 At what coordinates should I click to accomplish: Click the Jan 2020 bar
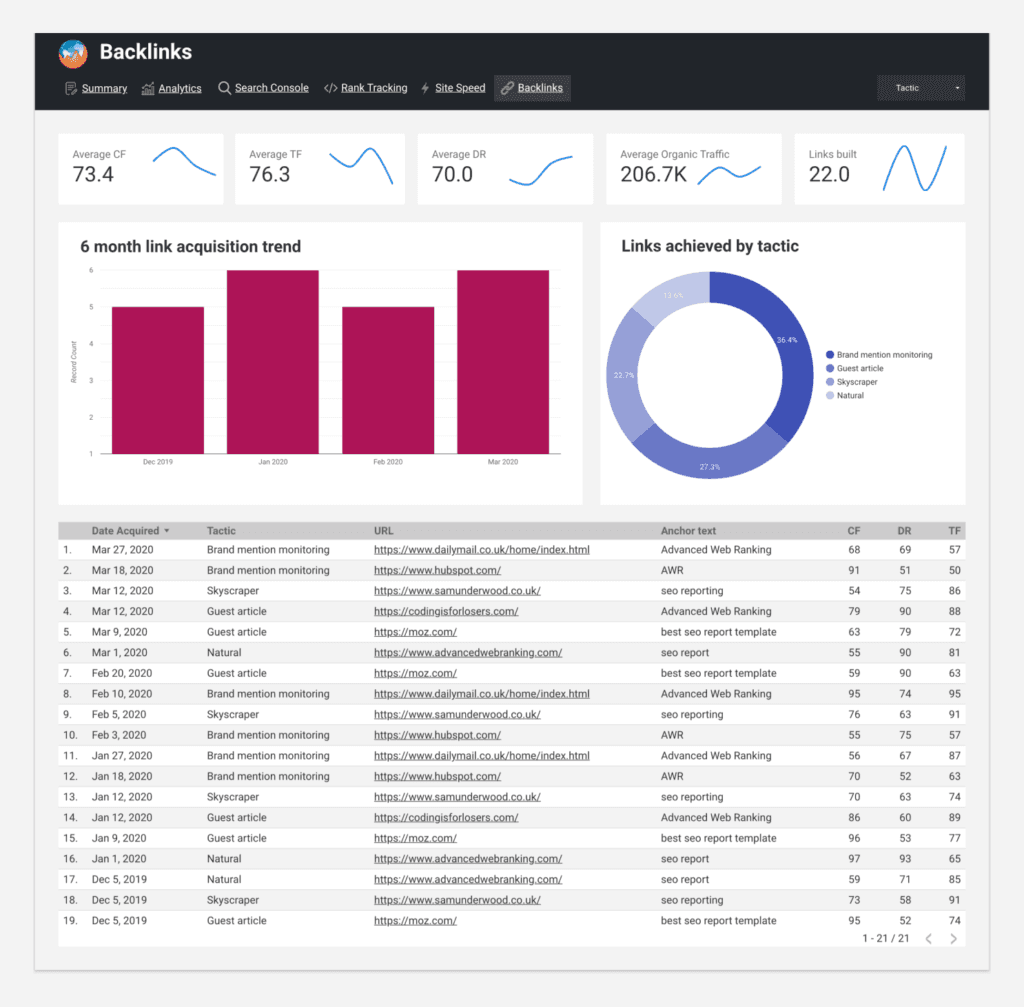tap(273, 362)
